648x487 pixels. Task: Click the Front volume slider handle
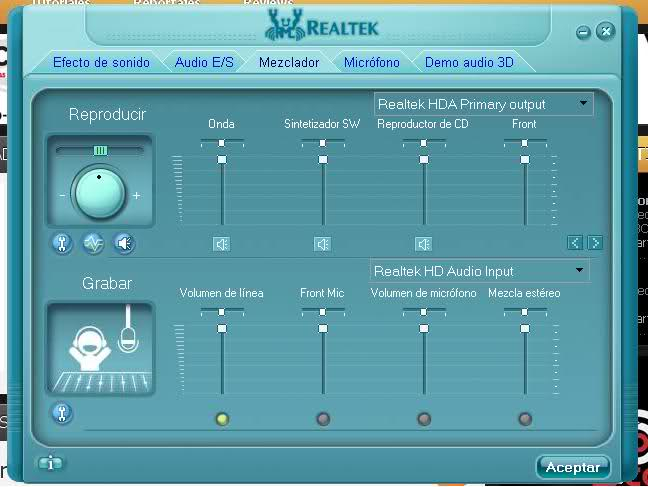coord(524,159)
